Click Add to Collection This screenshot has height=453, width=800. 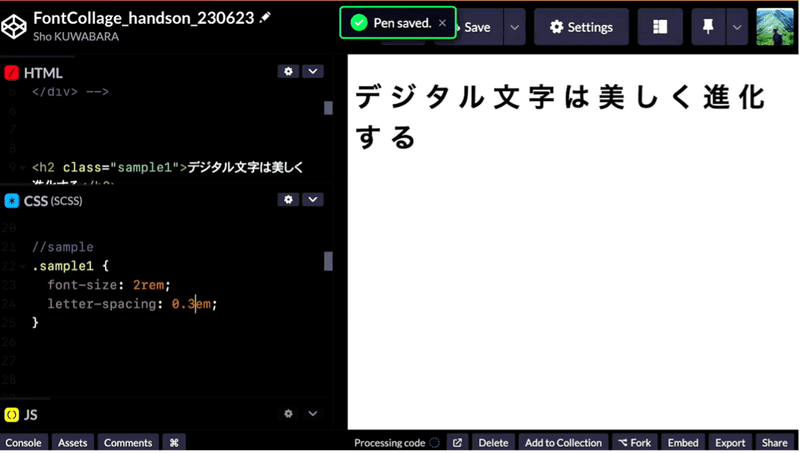pos(563,442)
